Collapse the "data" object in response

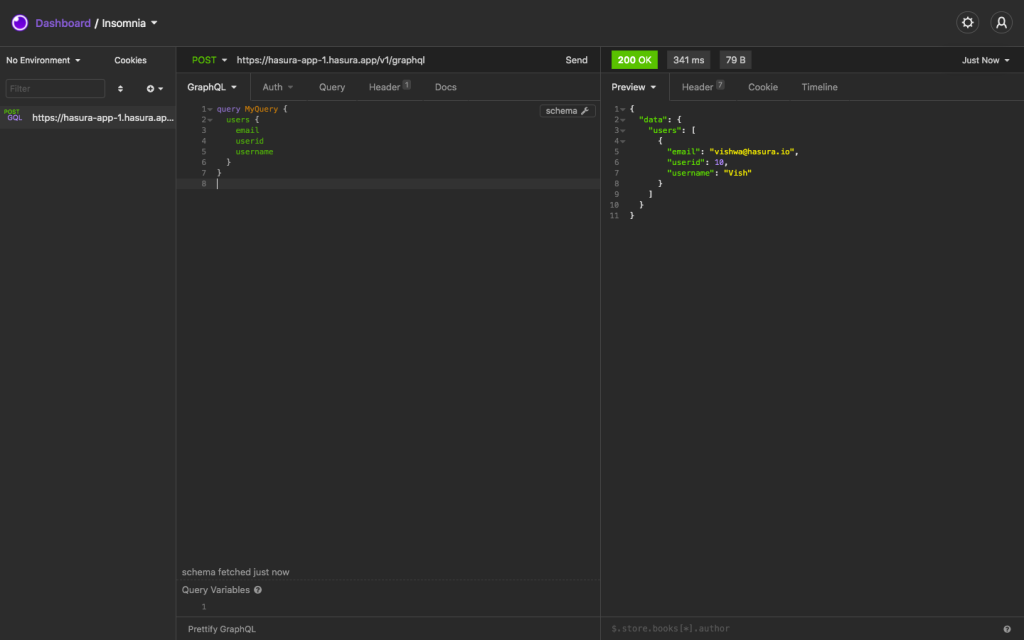pos(623,120)
